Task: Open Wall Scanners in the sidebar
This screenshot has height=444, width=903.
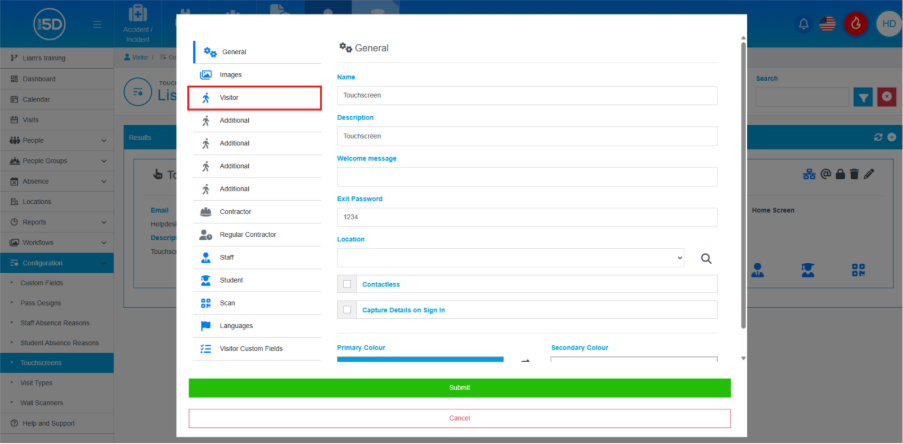Action: pos(41,403)
